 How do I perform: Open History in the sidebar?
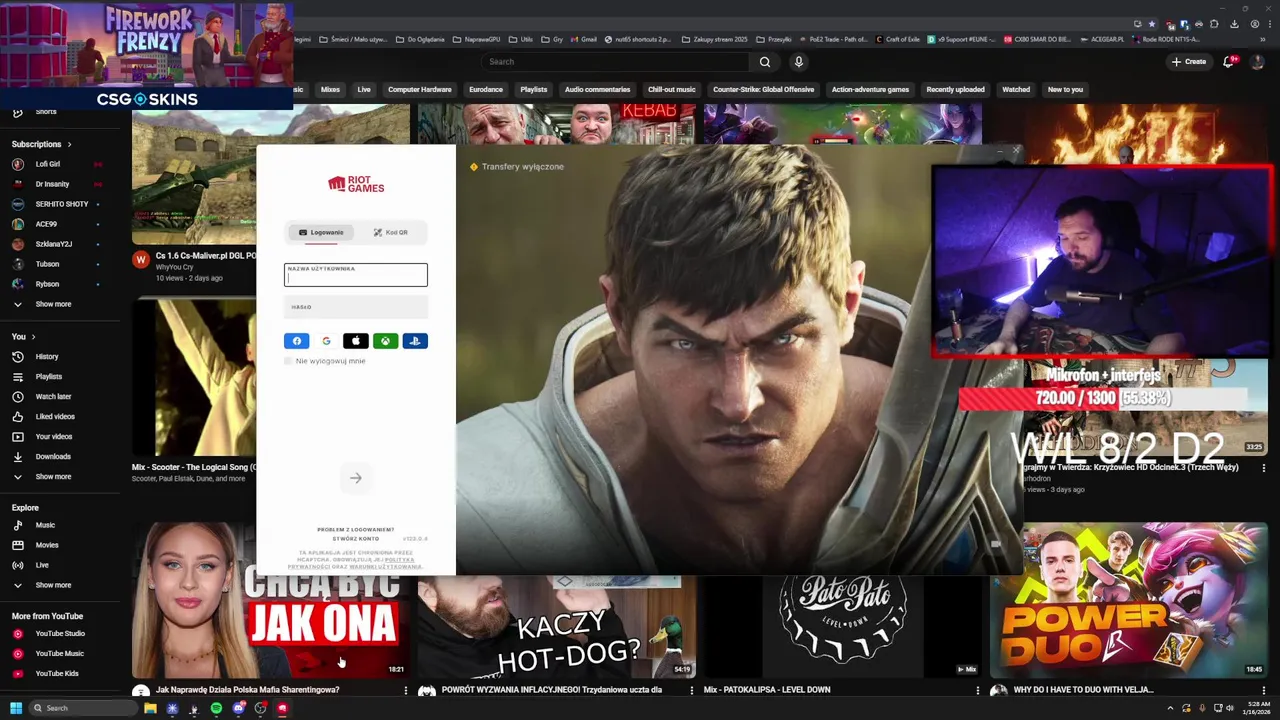60,357
